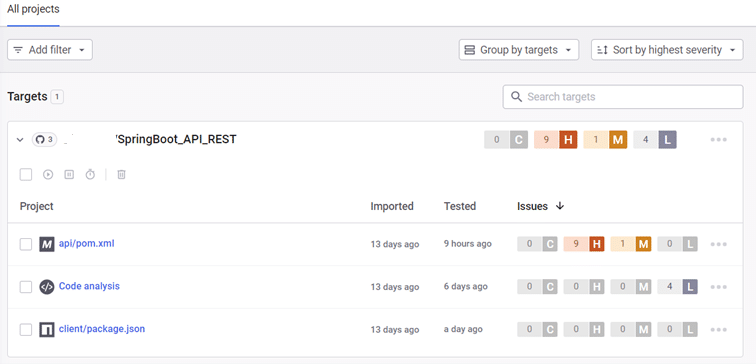This screenshot has height=364, width=756.
Task: Check the Code analysis project checkbox
Action: click(26, 287)
